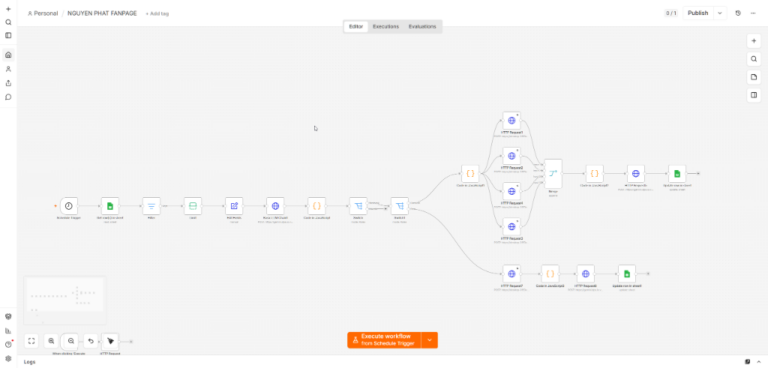
Task: Open node search on the canvas right toolbar
Action: coord(754,59)
